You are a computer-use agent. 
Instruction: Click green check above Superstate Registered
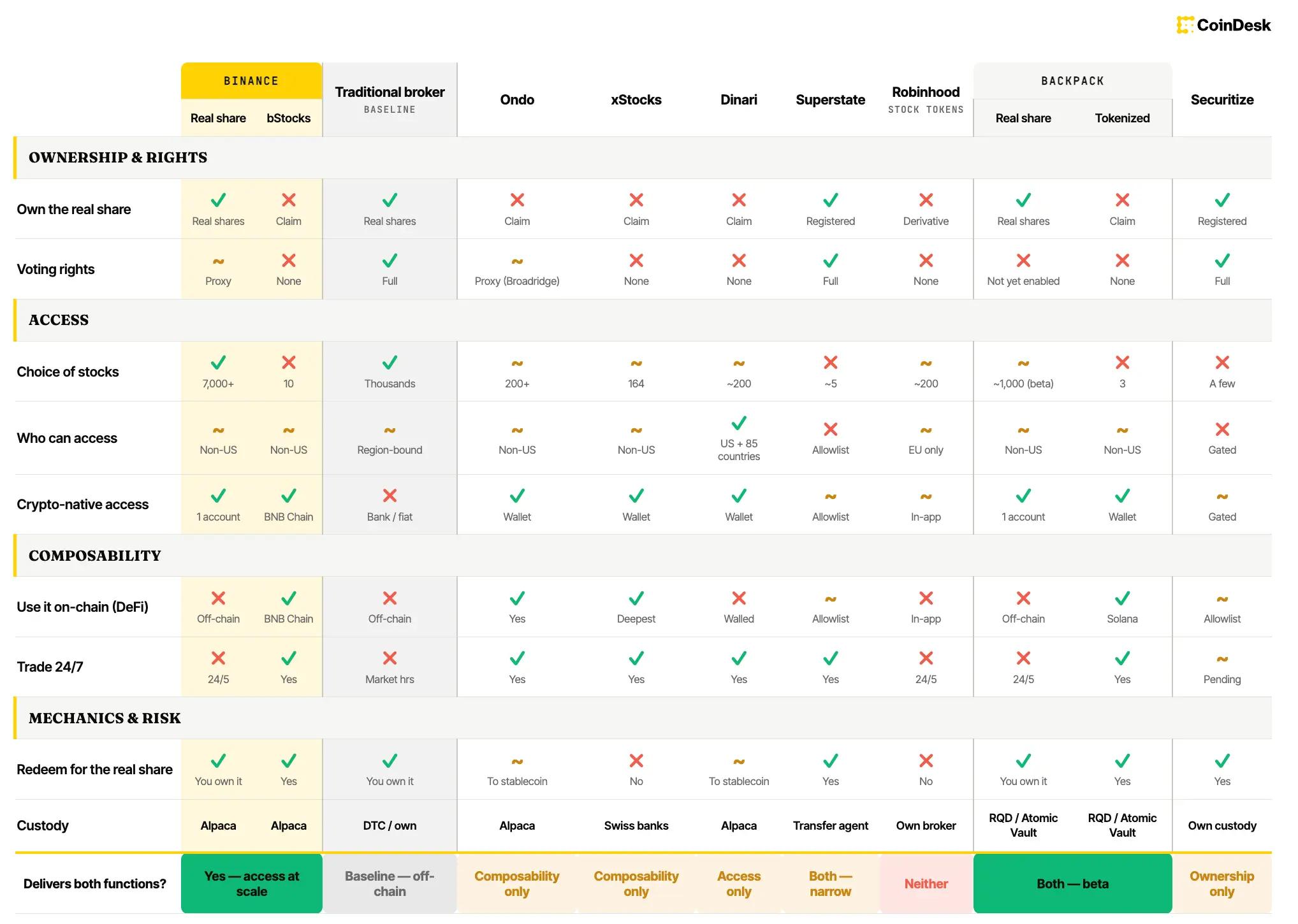[x=830, y=200]
